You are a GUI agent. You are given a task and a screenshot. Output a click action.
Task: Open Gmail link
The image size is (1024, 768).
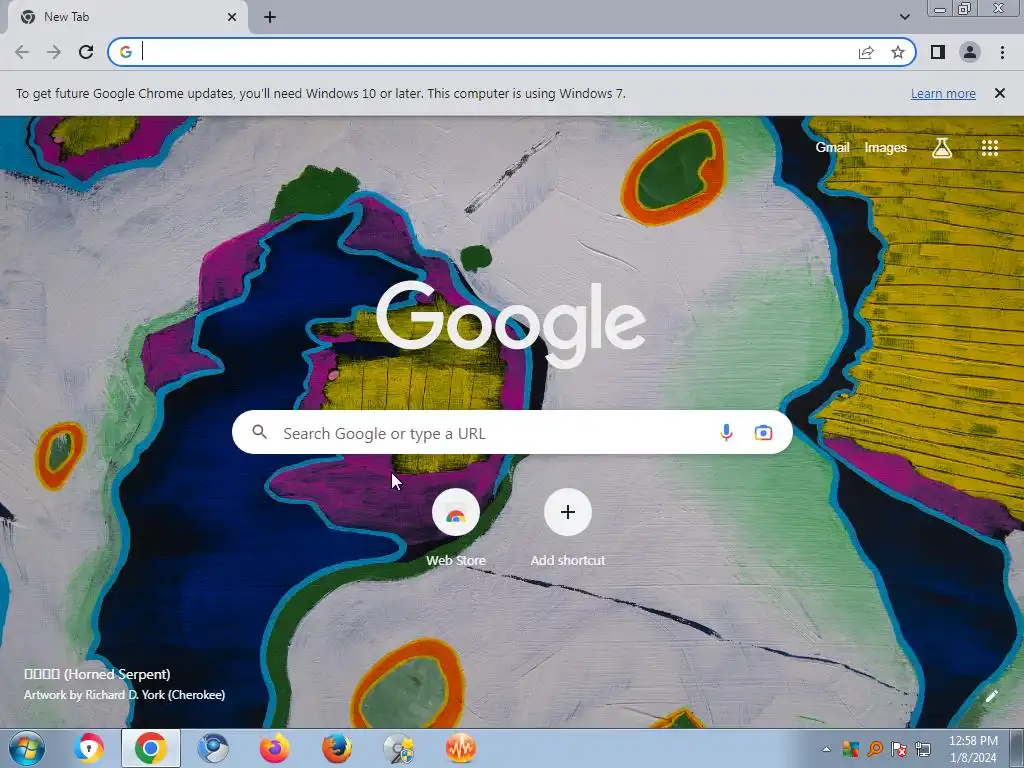pos(832,148)
